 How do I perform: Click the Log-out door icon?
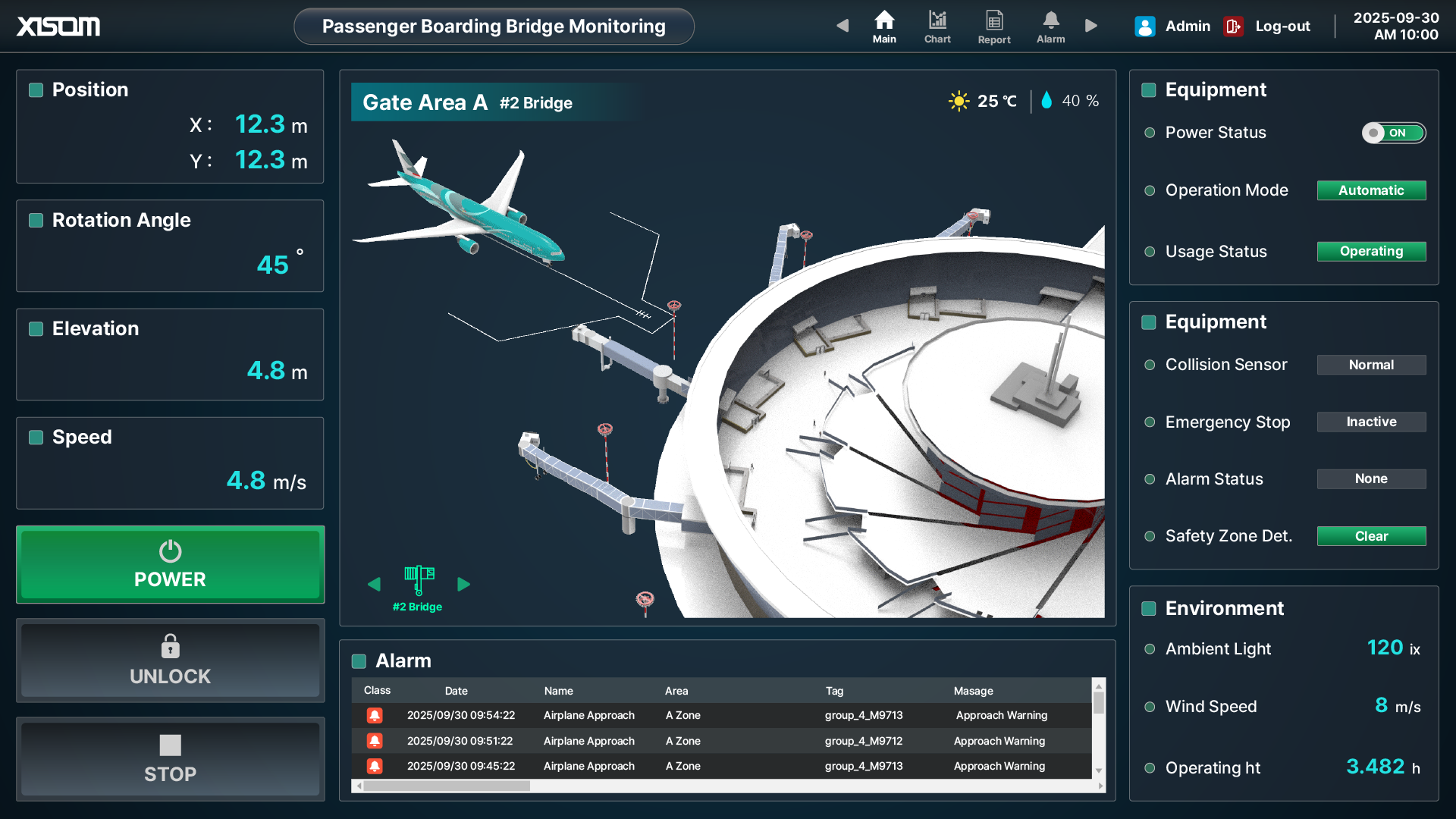(1233, 27)
